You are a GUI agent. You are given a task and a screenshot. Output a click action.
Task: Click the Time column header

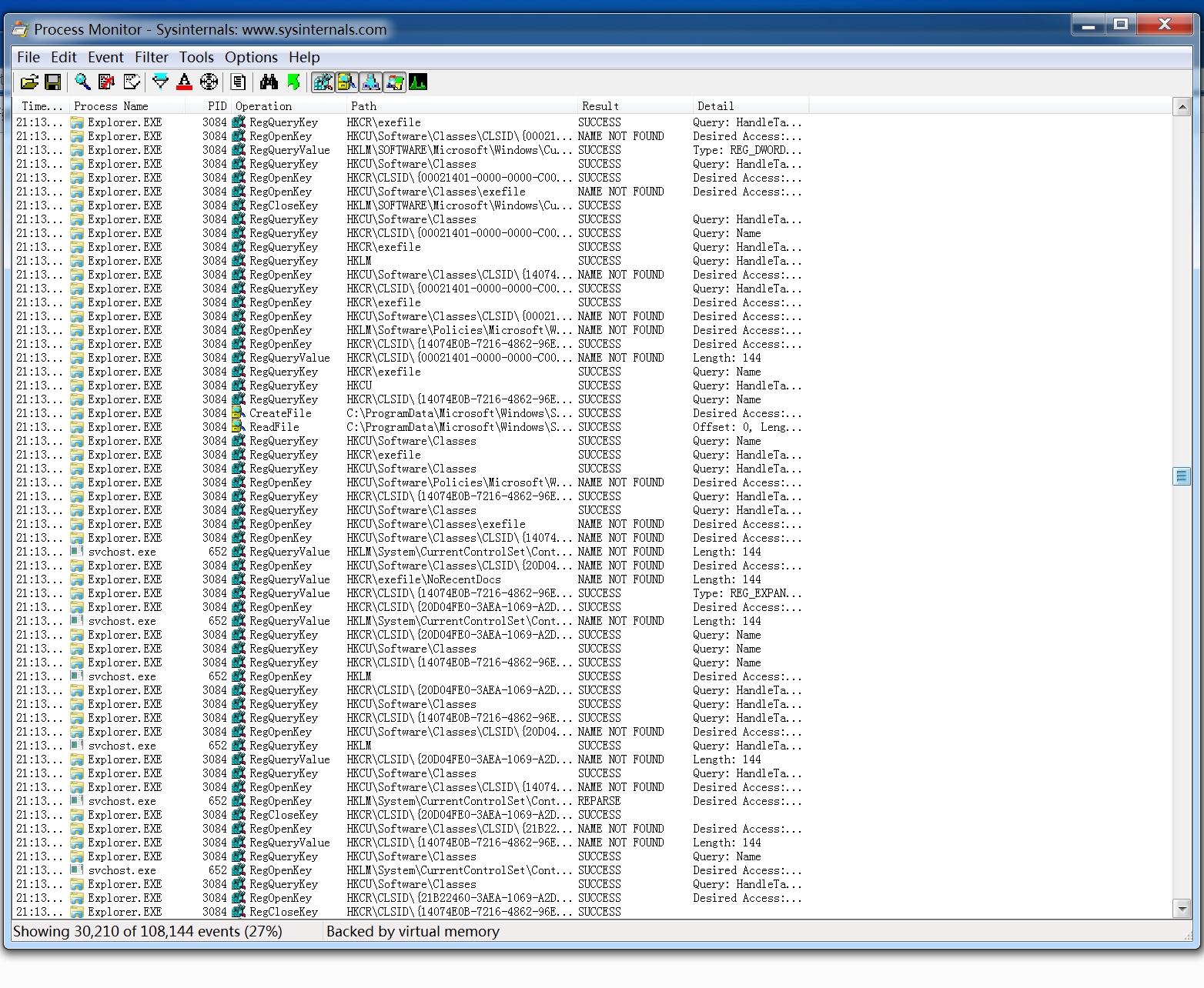pos(42,106)
